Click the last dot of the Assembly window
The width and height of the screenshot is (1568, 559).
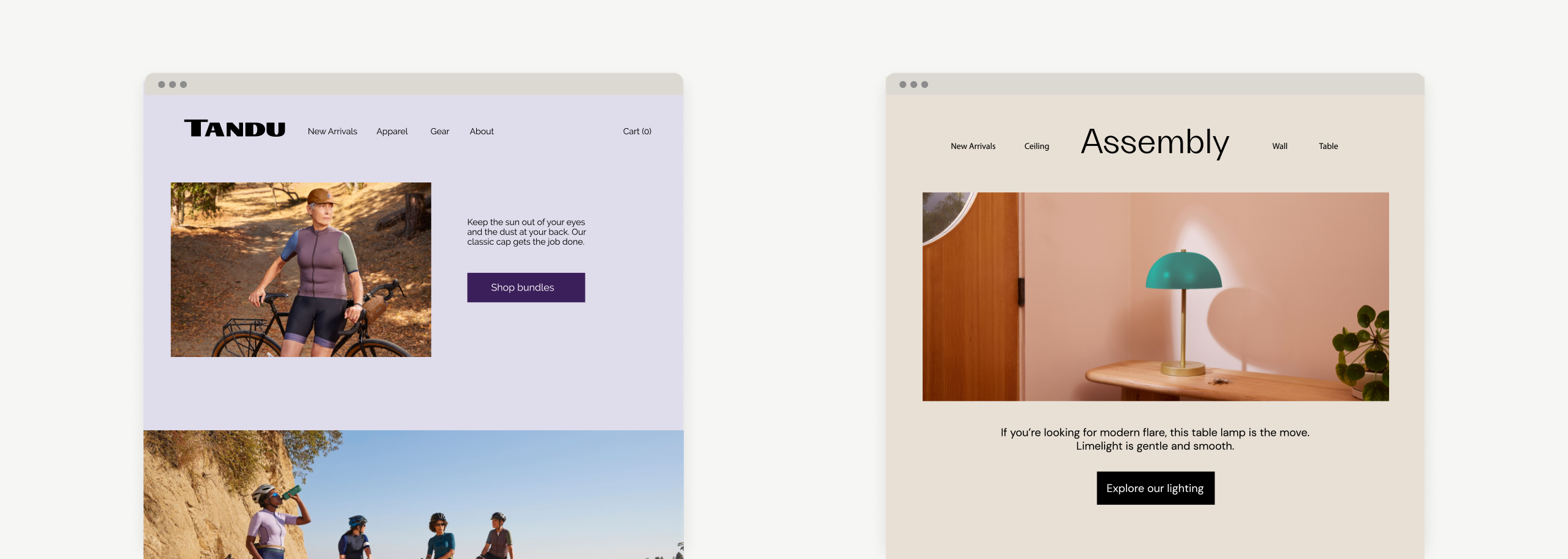(924, 85)
